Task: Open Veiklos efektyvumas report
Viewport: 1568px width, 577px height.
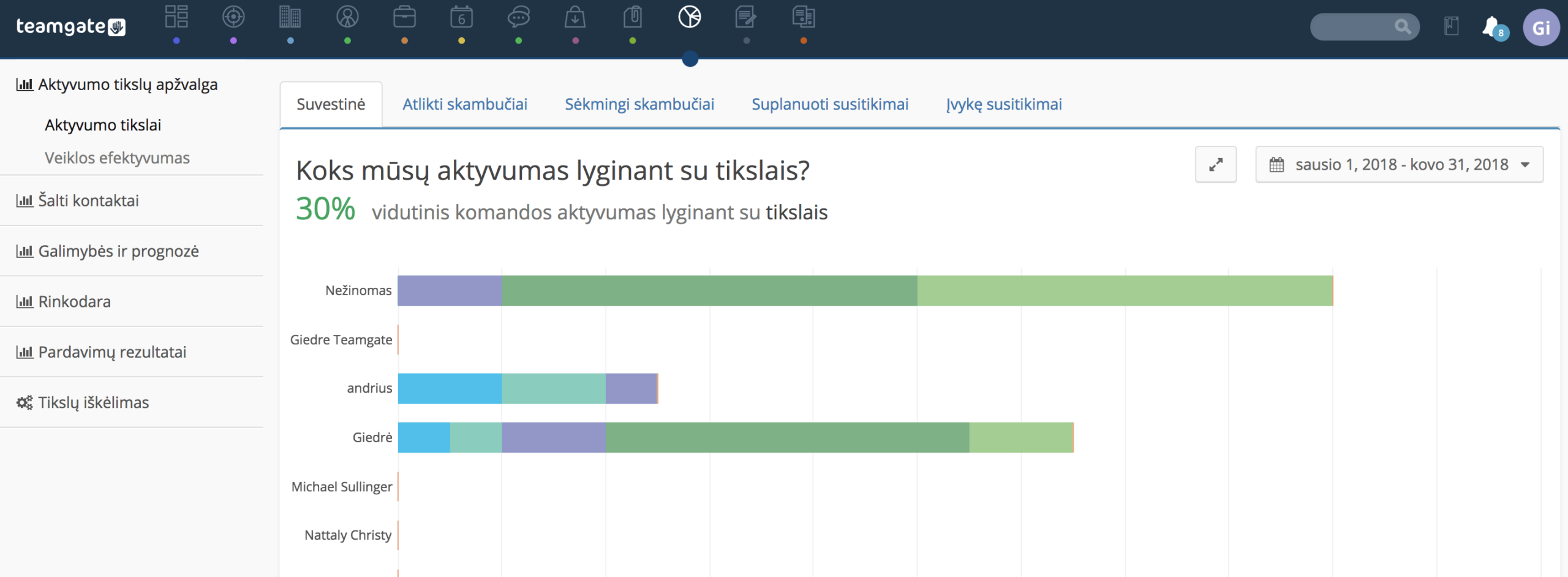Action: tap(117, 158)
